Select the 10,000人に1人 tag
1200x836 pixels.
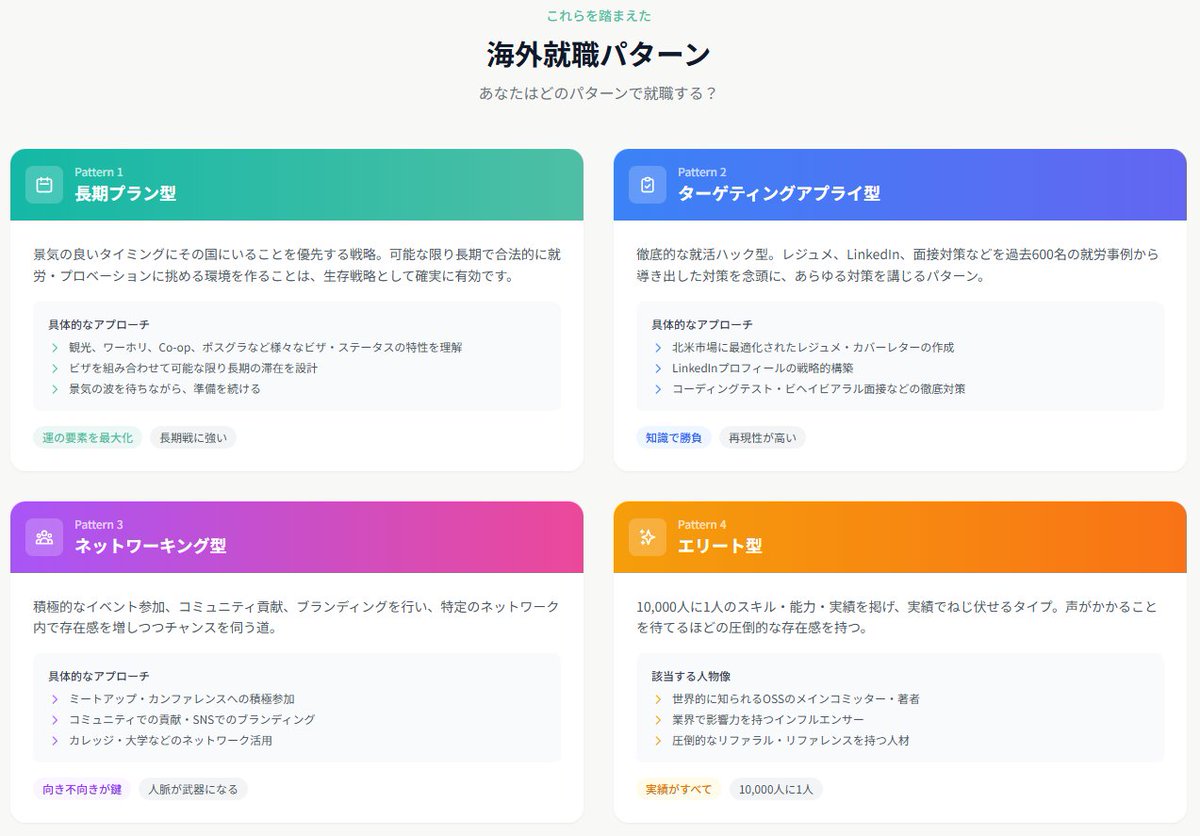click(x=776, y=789)
